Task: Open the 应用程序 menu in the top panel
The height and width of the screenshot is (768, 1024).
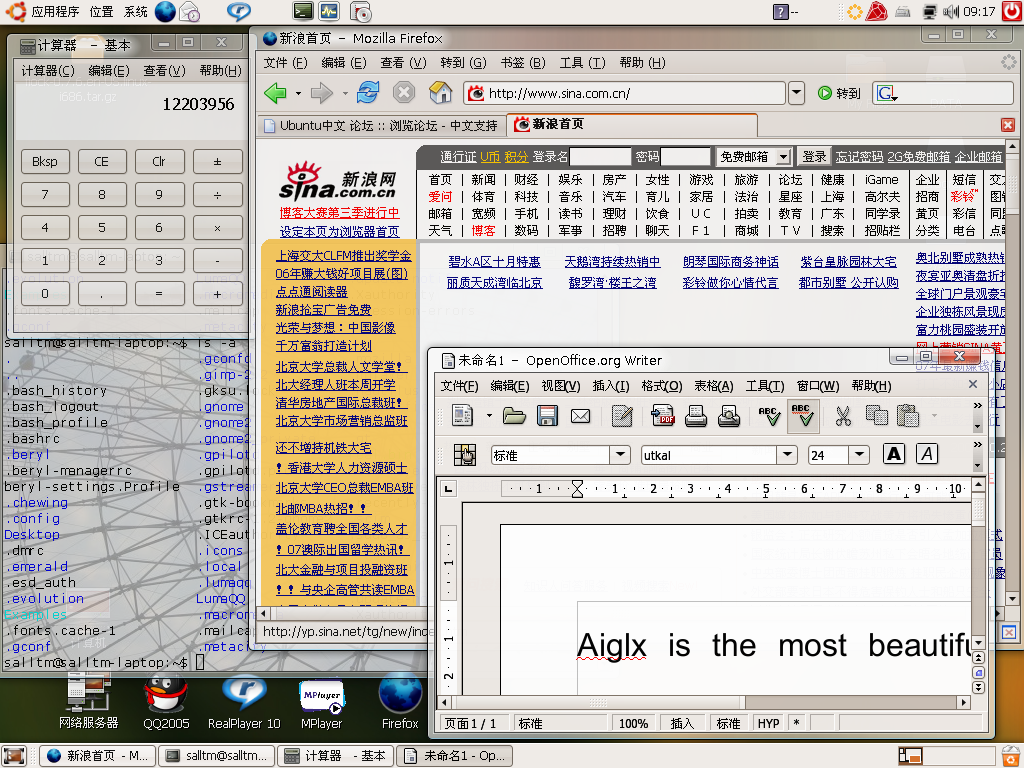Action: pyautogui.click(x=55, y=11)
